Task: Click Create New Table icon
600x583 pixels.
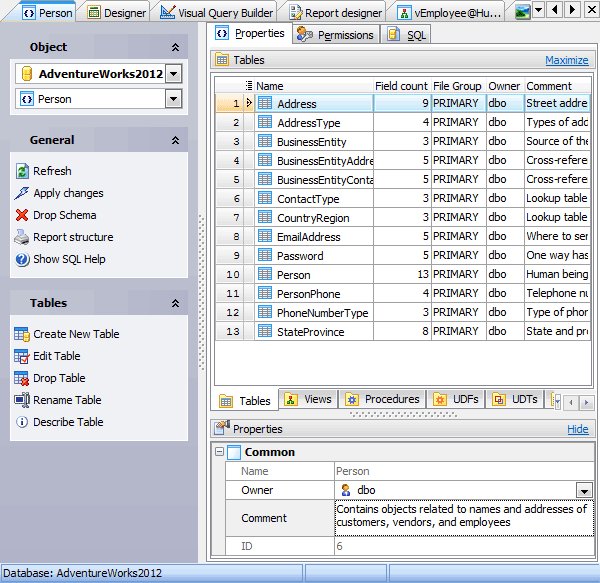Action: pos(22,334)
